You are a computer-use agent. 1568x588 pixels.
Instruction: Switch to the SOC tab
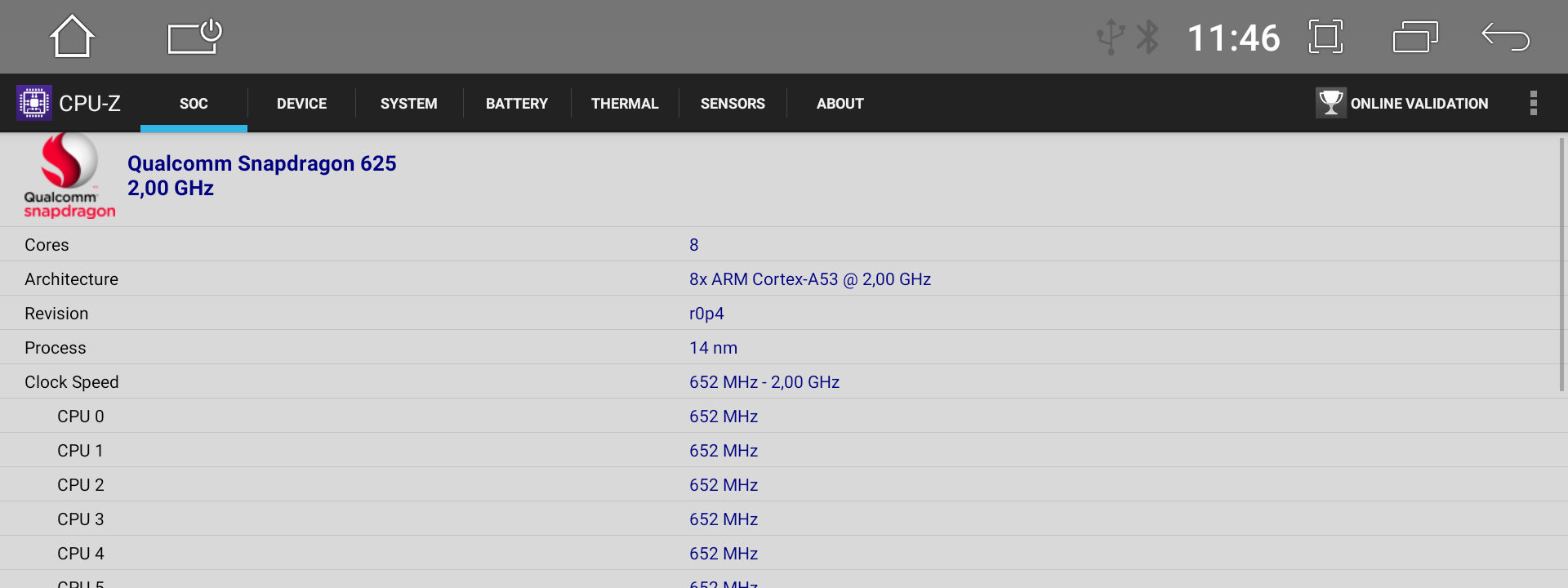(x=194, y=104)
